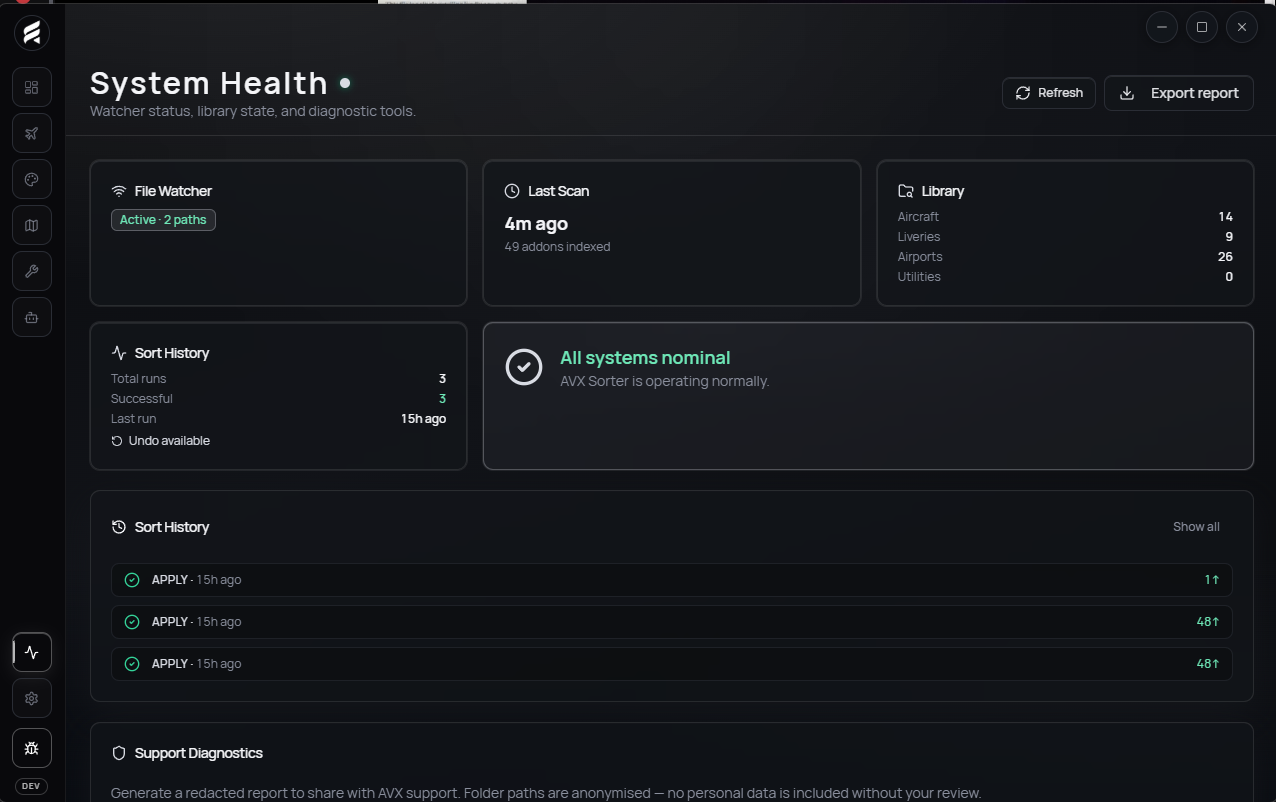Open the dashboard grid view in sidebar
This screenshot has width=1276, height=802.
tap(32, 87)
